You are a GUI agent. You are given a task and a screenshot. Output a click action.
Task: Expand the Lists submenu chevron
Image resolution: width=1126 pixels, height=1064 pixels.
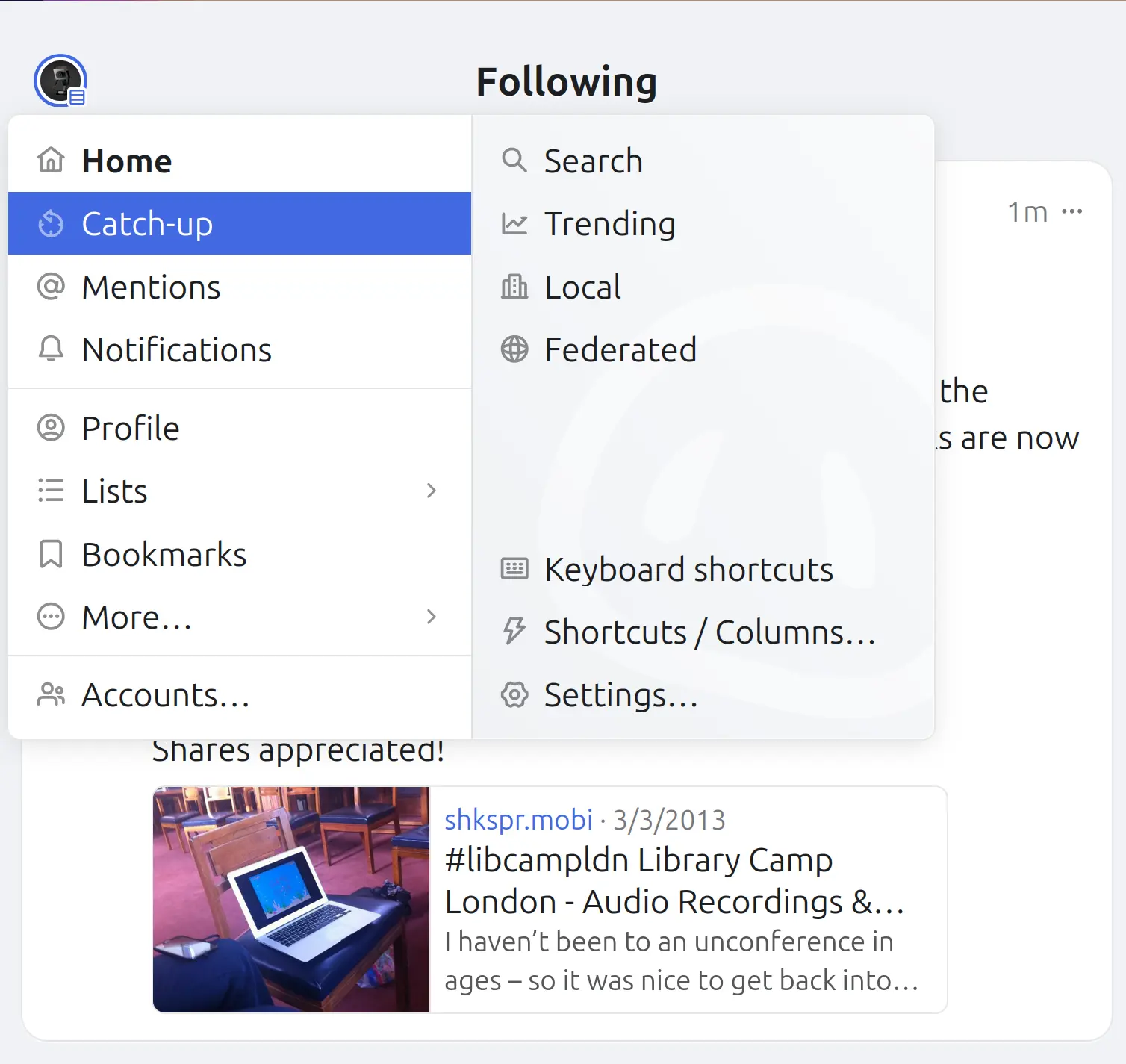point(431,491)
